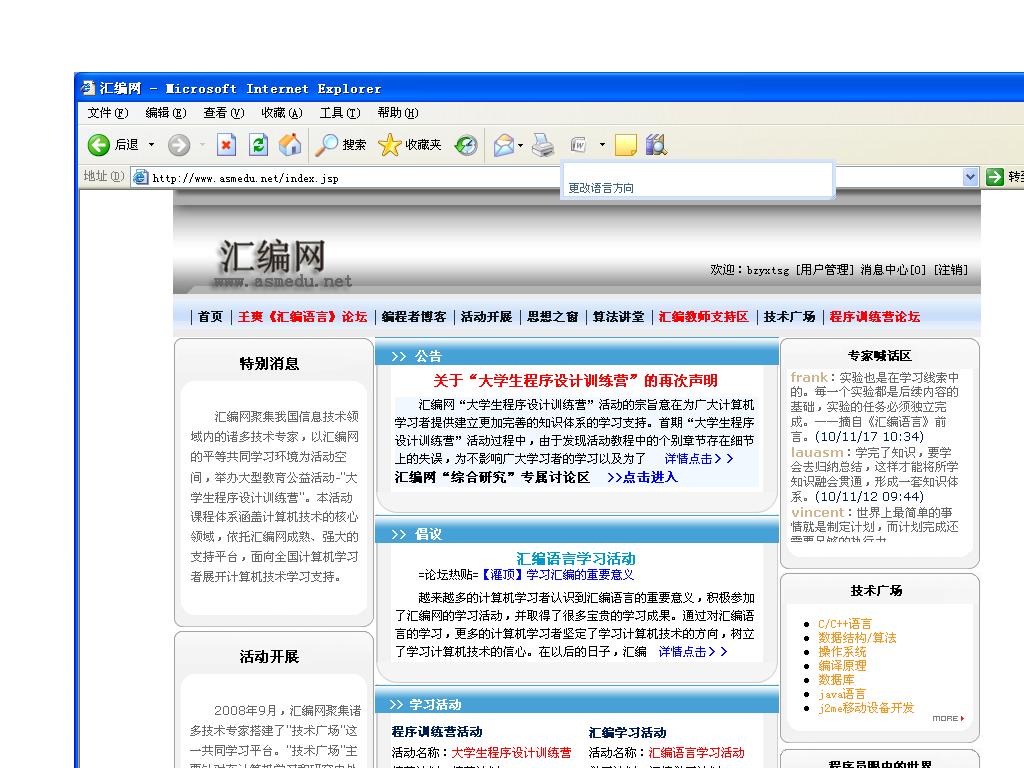Image resolution: width=1024 pixels, height=768 pixels.
Task: Open 数据结构/算法 in 技术广场 list
Action: 857,637
